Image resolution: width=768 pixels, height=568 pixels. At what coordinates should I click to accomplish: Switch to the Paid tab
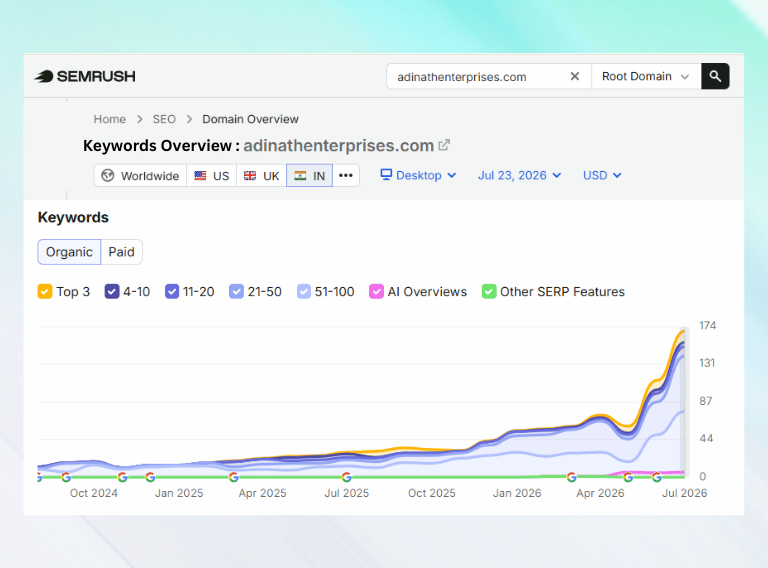(x=121, y=252)
